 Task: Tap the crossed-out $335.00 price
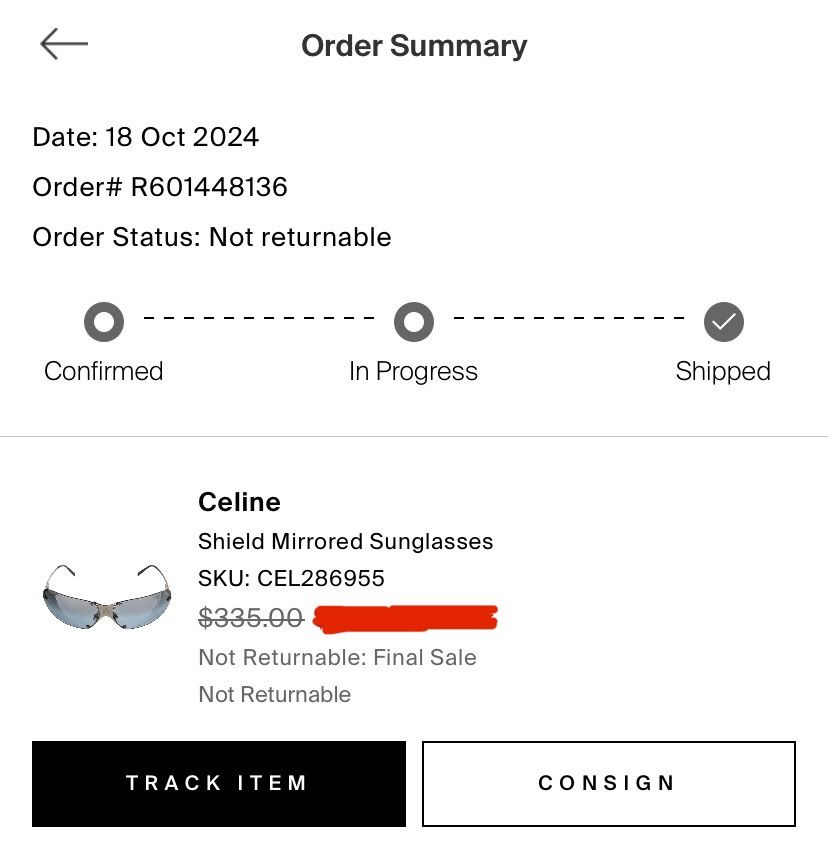pos(250,617)
